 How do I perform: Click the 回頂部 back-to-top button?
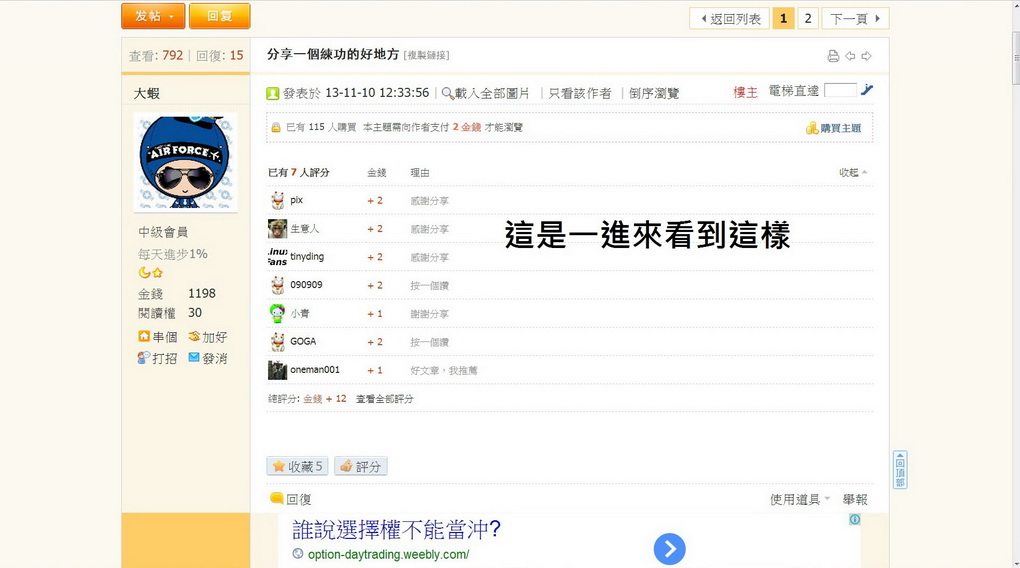pos(900,470)
